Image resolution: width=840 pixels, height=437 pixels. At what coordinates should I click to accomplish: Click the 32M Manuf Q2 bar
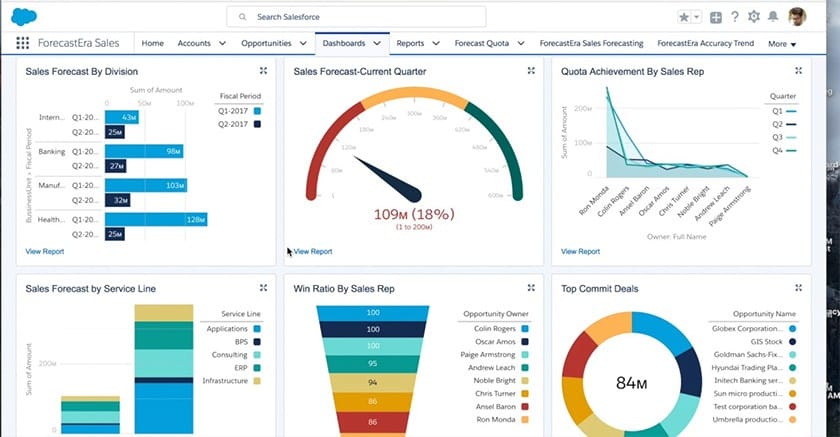117,200
